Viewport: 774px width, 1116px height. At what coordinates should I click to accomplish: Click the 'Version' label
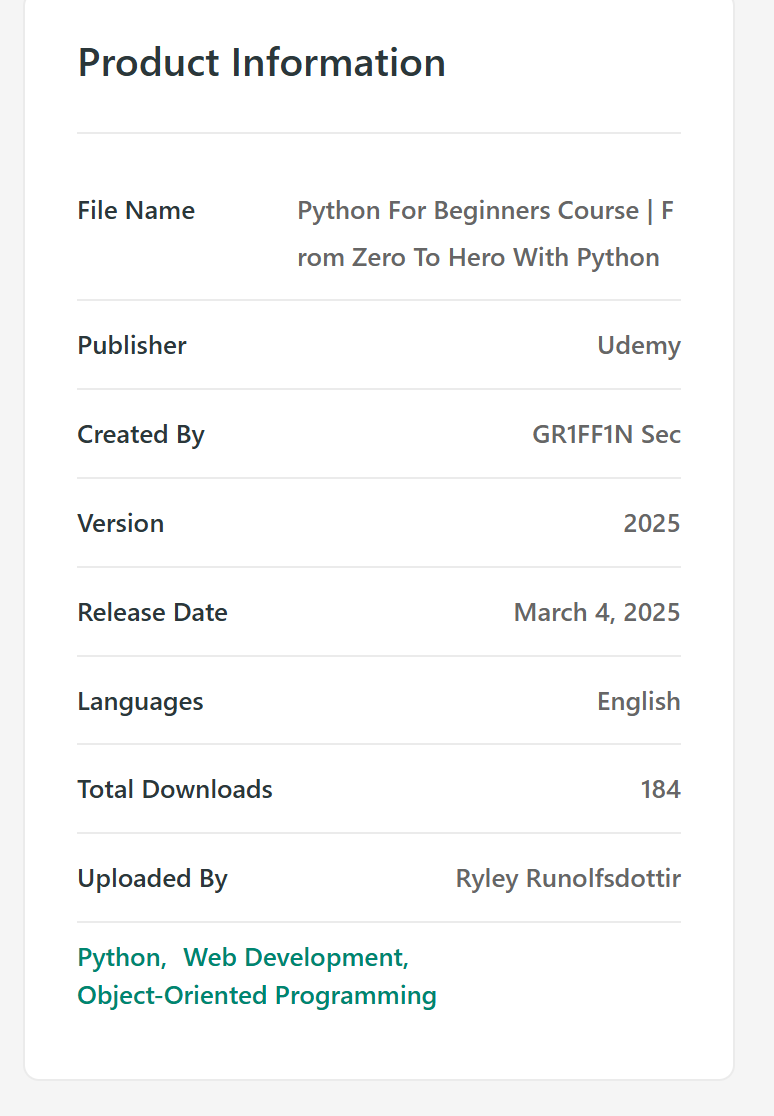tap(121, 523)
